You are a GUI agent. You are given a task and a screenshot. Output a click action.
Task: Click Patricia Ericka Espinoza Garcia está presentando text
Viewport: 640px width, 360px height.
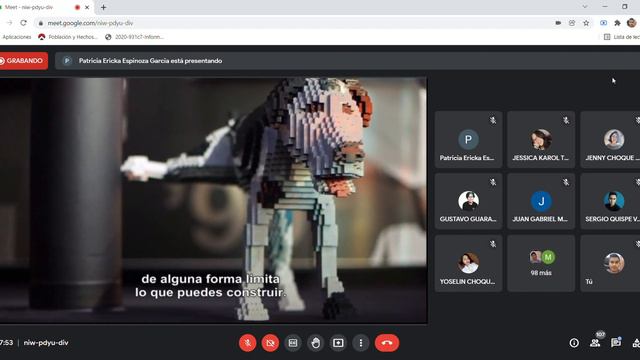(150, 61)
